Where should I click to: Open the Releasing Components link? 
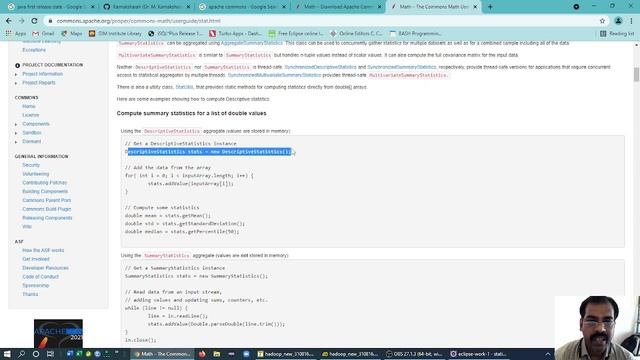pos(47,218)
